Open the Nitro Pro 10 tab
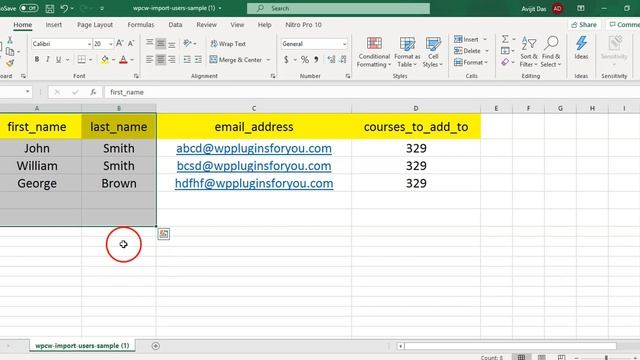640x360 pixels. (x=303, y=24)
